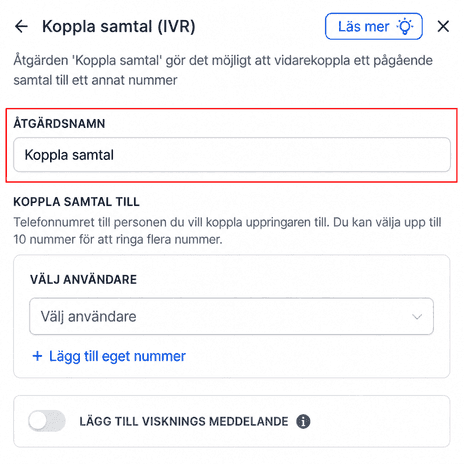Click the VÄLJ ANVÄNDARE label
The height and width of the screenshot is (464, 464).
83,280
